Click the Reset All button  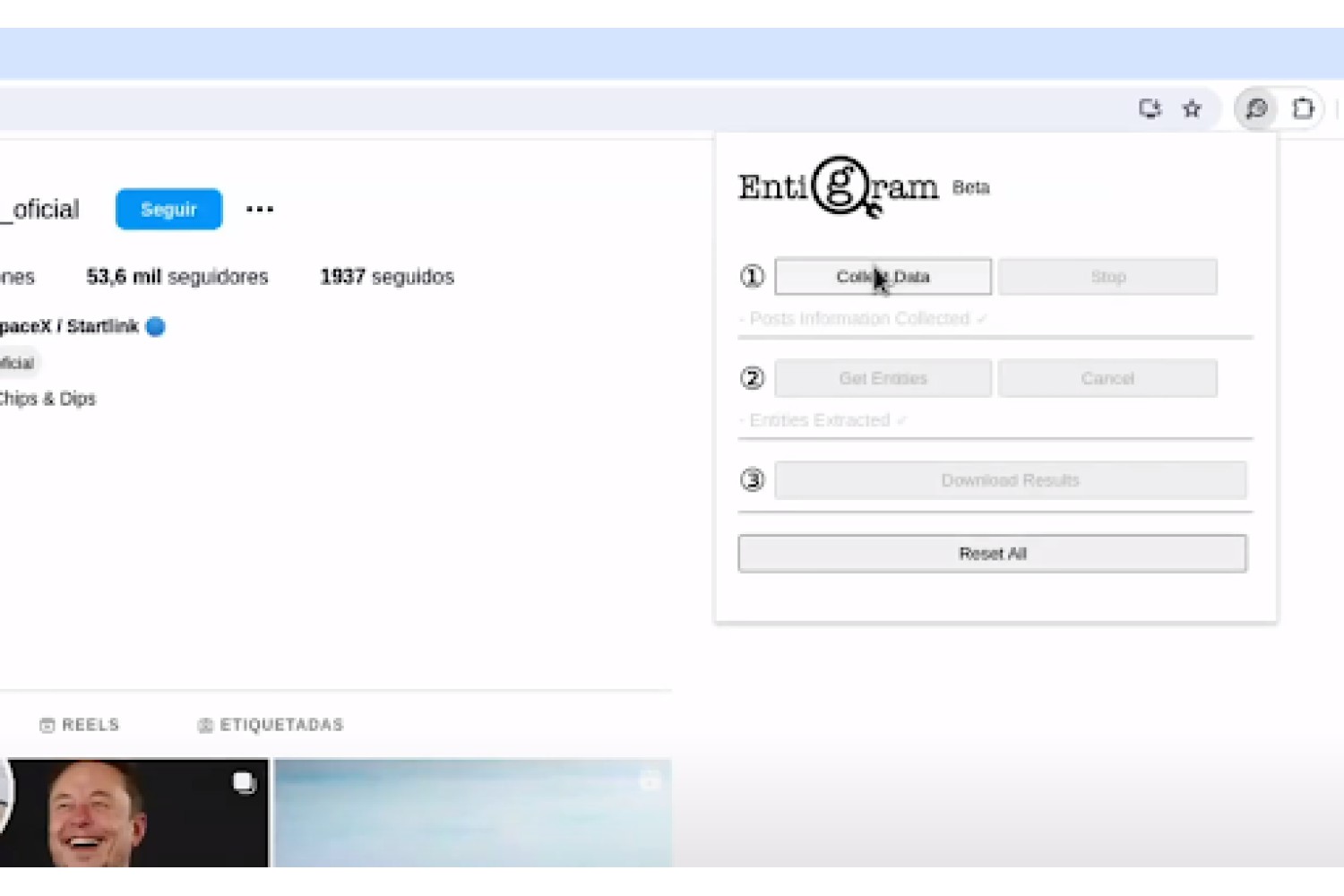992,554
